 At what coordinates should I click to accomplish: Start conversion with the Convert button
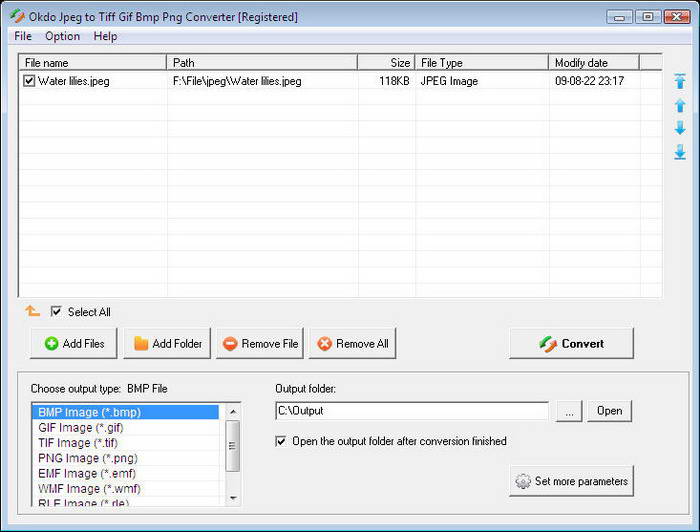pyautogui.click(x=571, y=343)
